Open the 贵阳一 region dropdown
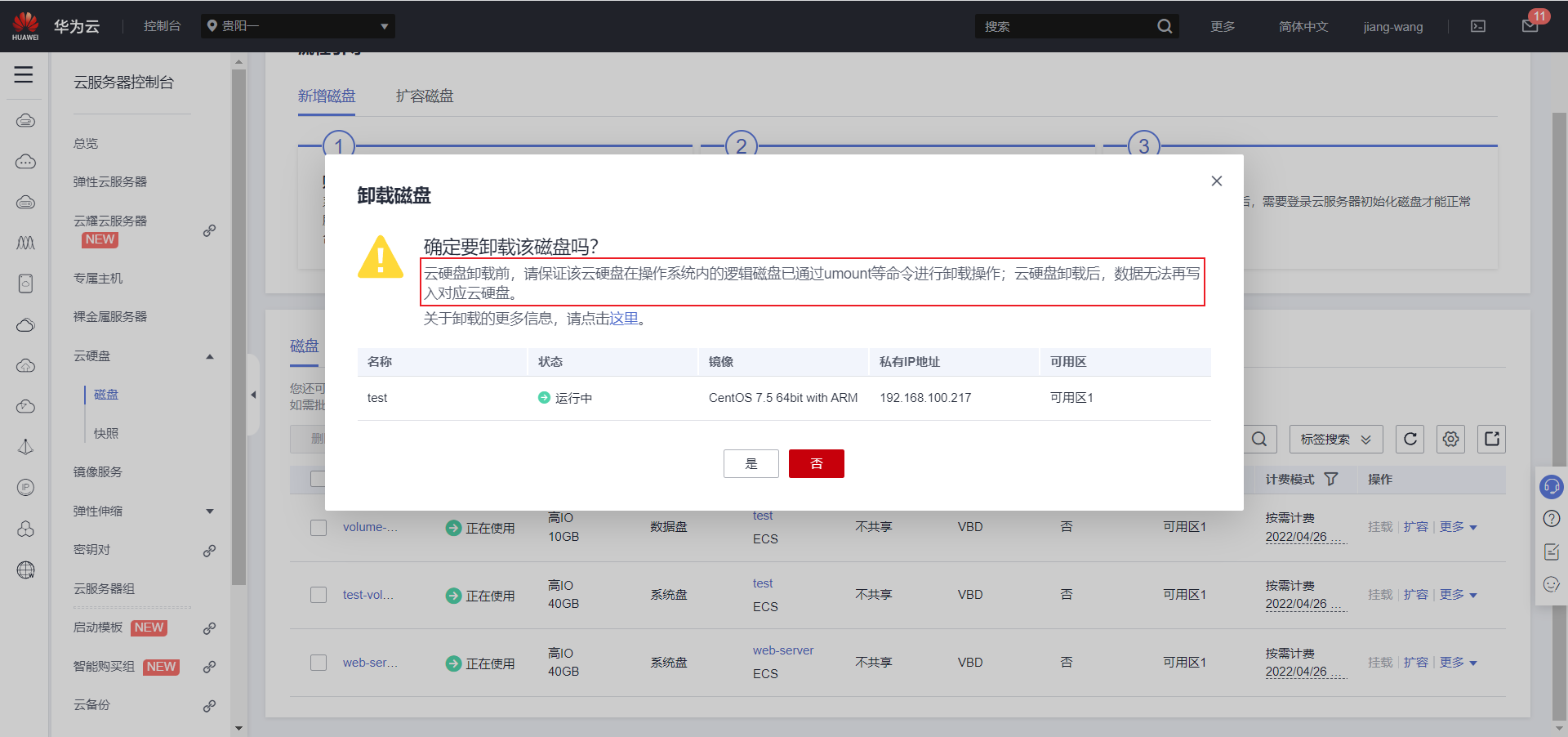 [298, 26]
